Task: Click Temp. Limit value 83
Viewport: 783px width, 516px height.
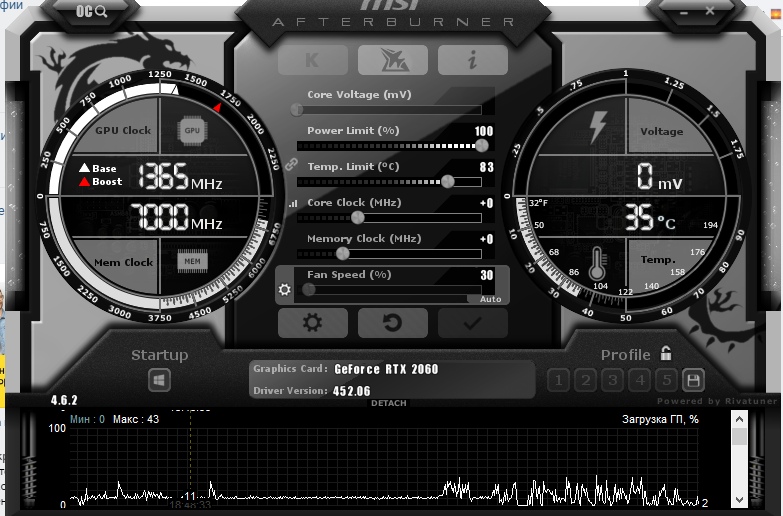Action: (486, 167)
